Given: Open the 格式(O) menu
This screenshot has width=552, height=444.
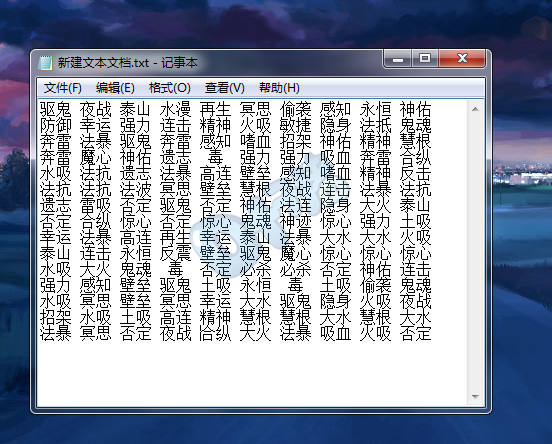Looking at the screenshot, I should (170, 88).
